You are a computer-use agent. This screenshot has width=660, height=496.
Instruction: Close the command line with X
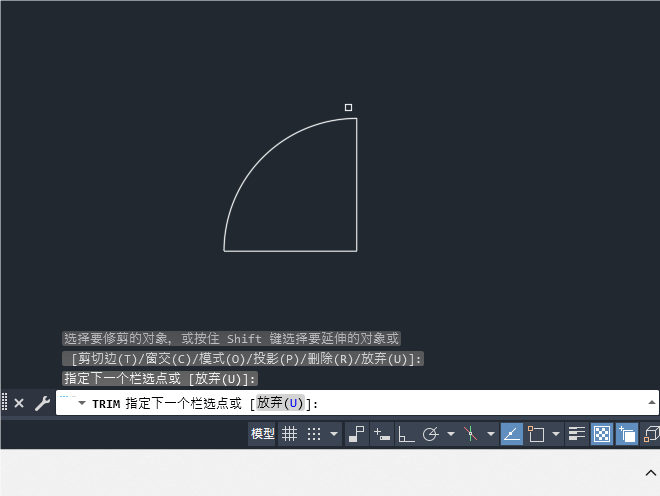(x=19, y=403)
